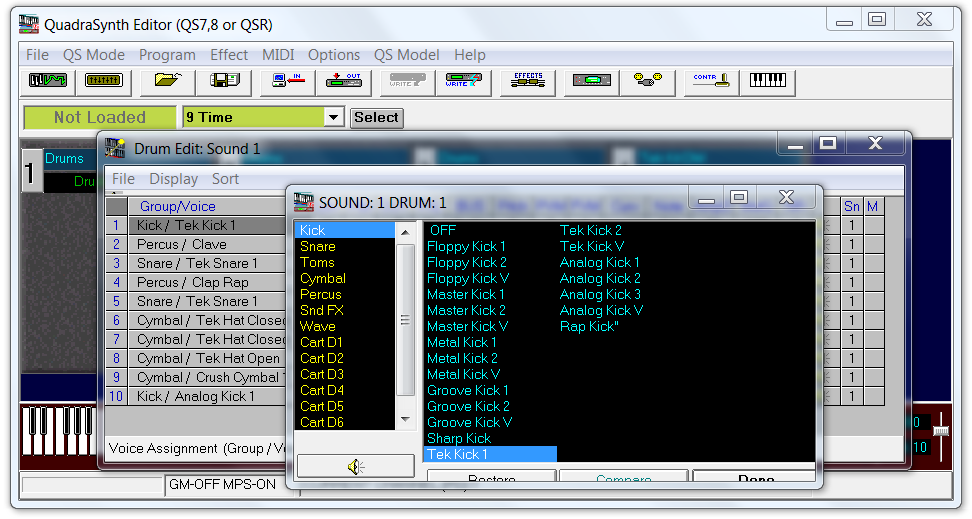This screenshot has height=519, width=972.
Task: Click the colored WRITE toolbar icon
Action: [467, 82]
